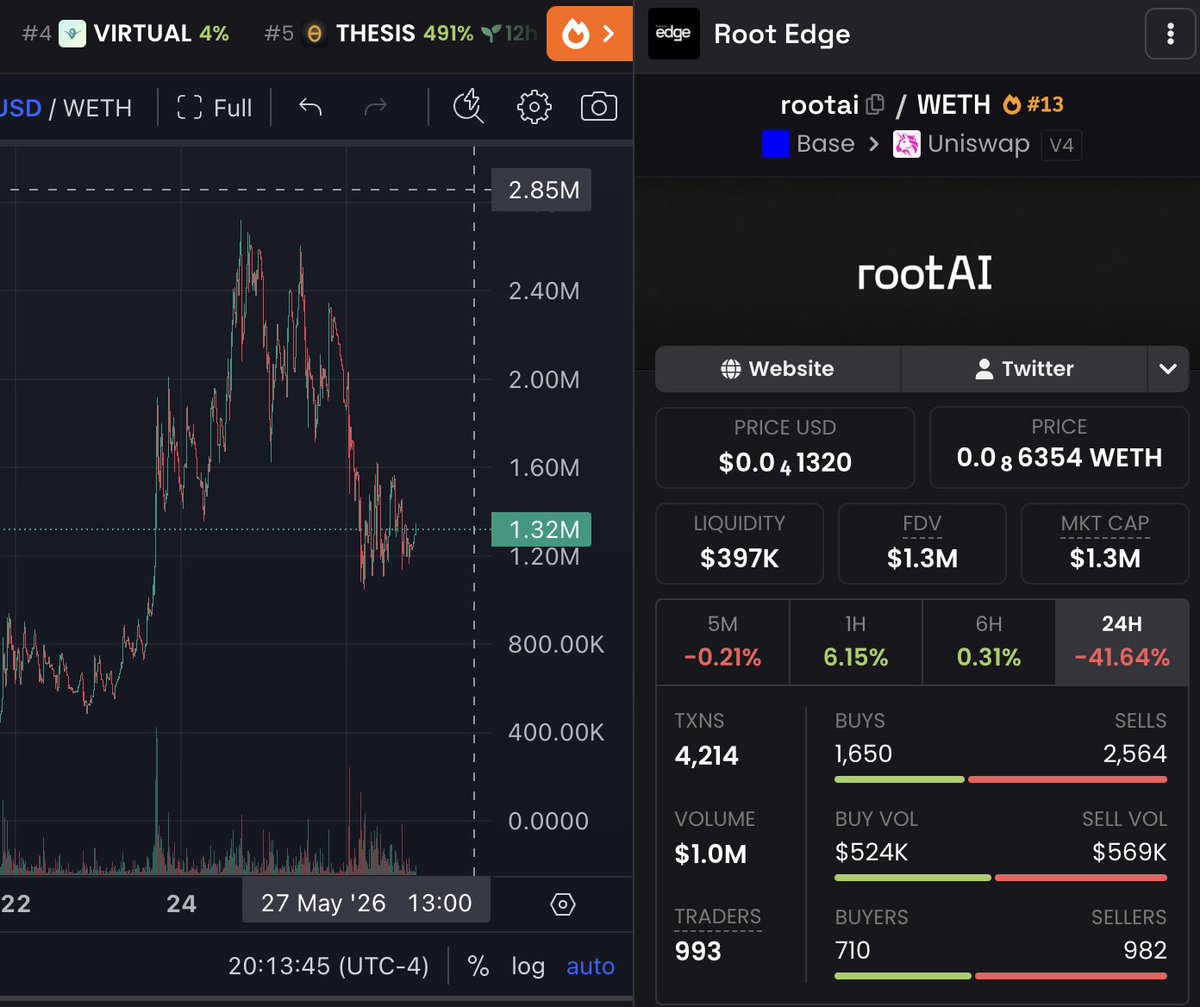1200x1007 pixels.
Task: Click the MKT CAP $1.3M box
Action: pyautogui.click(x=1105, y=543)
